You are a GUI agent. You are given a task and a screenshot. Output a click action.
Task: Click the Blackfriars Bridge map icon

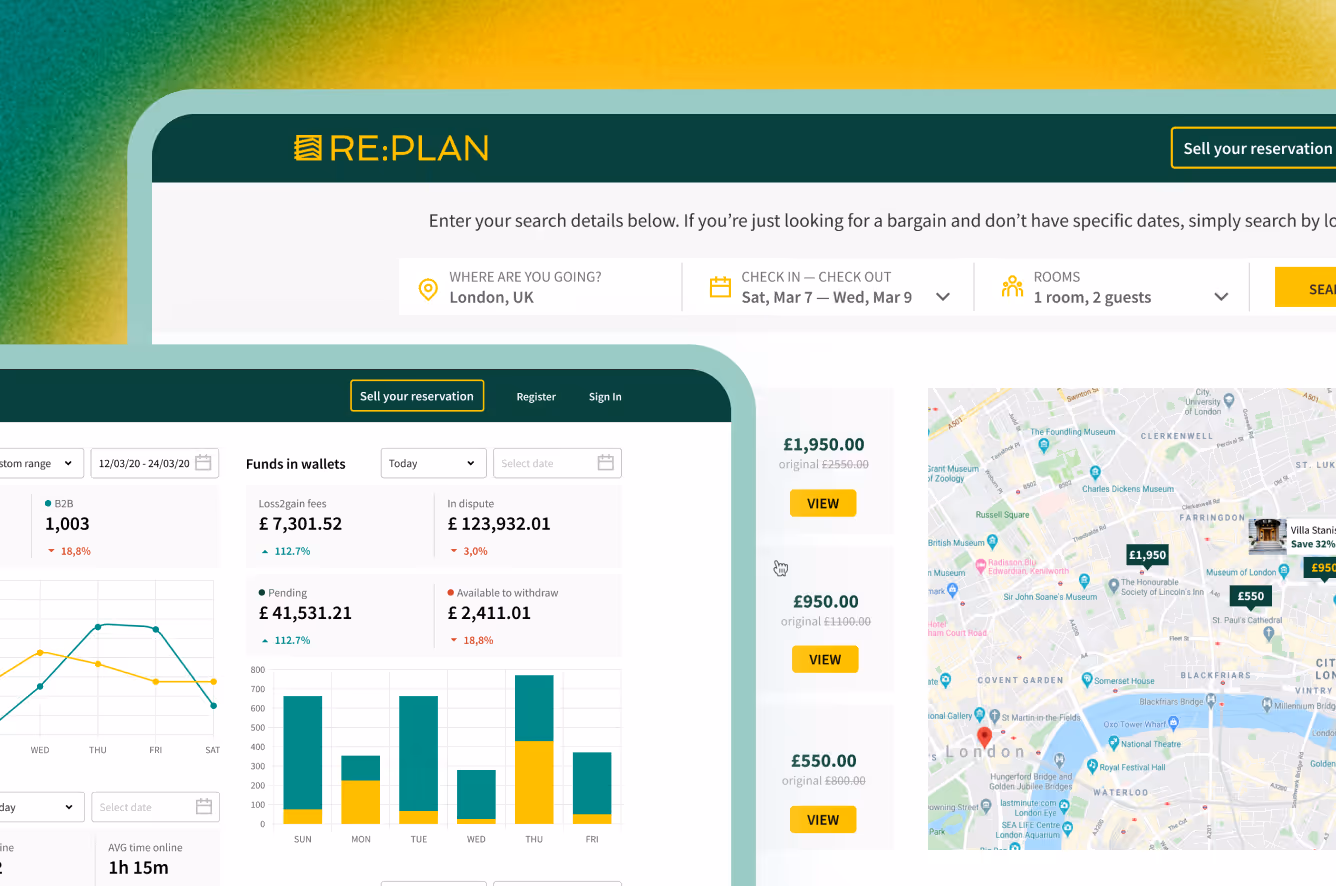1211,702
